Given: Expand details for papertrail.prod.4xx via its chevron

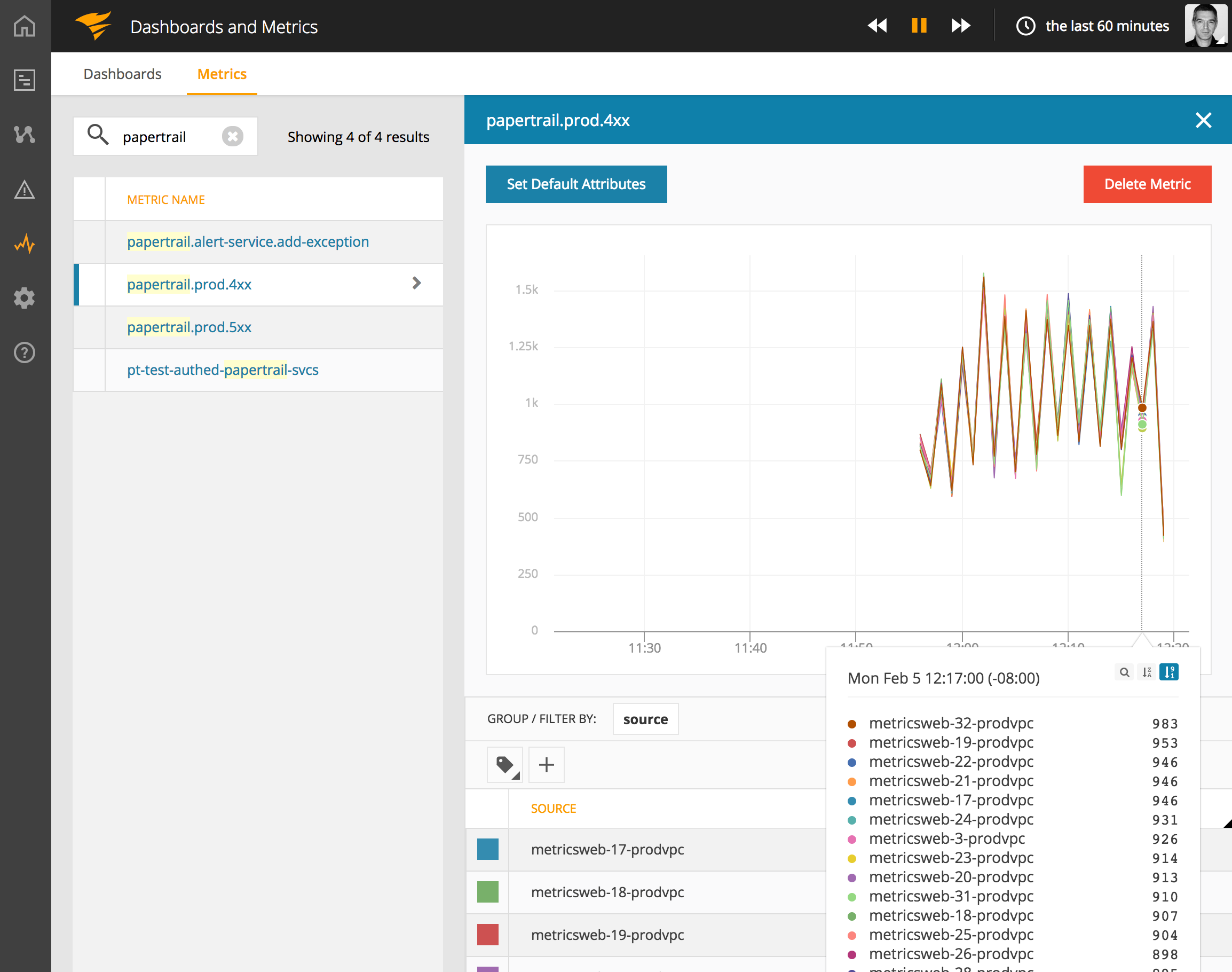Looking at the screenshot, I should point(417,283).
